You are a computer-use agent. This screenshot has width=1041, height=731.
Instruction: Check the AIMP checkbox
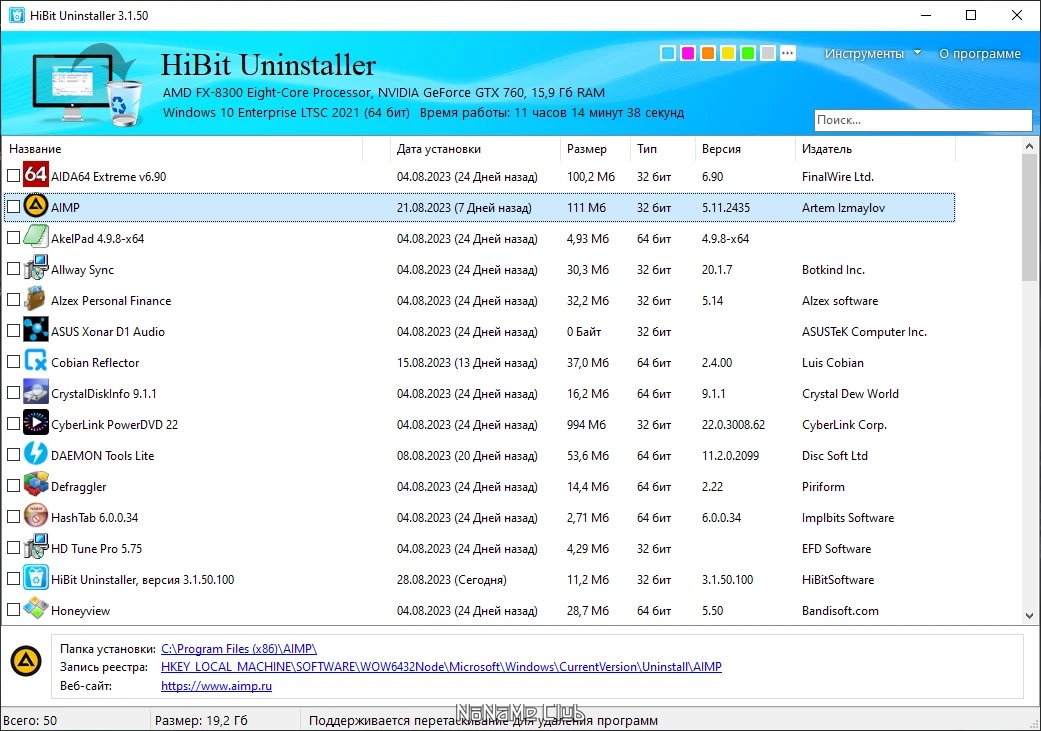click(13, 208)
